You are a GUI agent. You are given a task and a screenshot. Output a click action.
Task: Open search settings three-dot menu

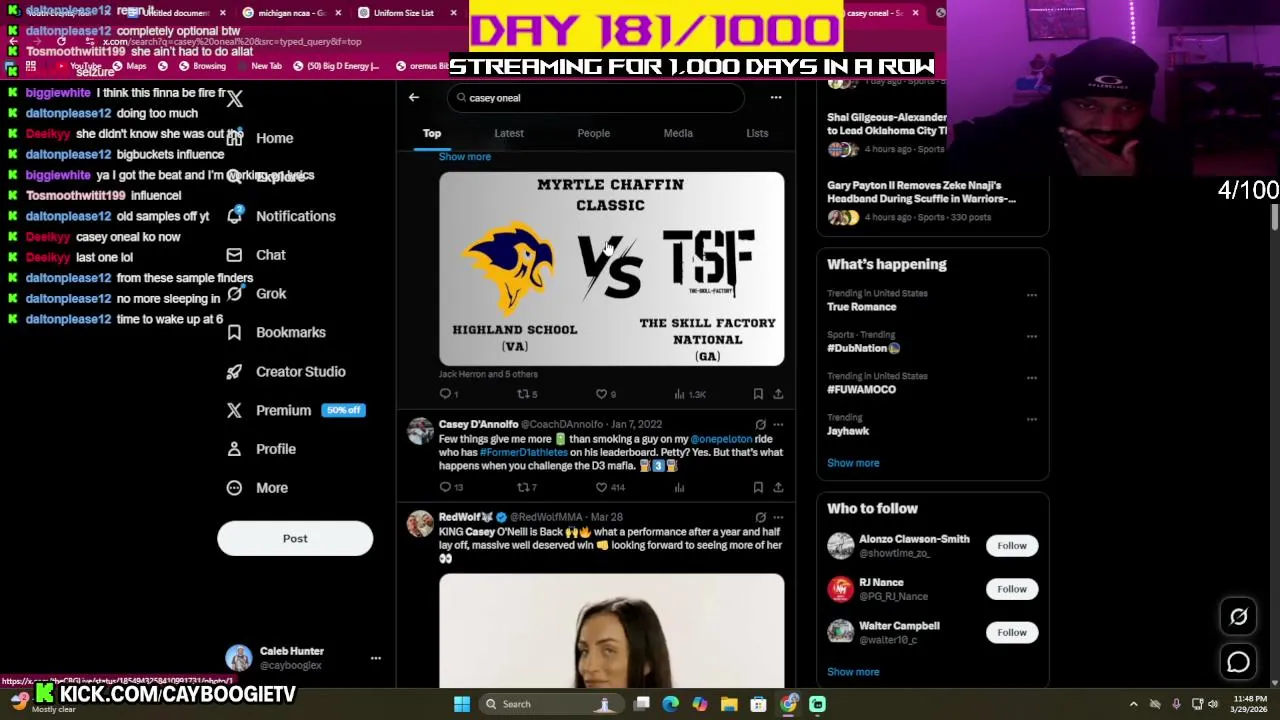point(776,98)
